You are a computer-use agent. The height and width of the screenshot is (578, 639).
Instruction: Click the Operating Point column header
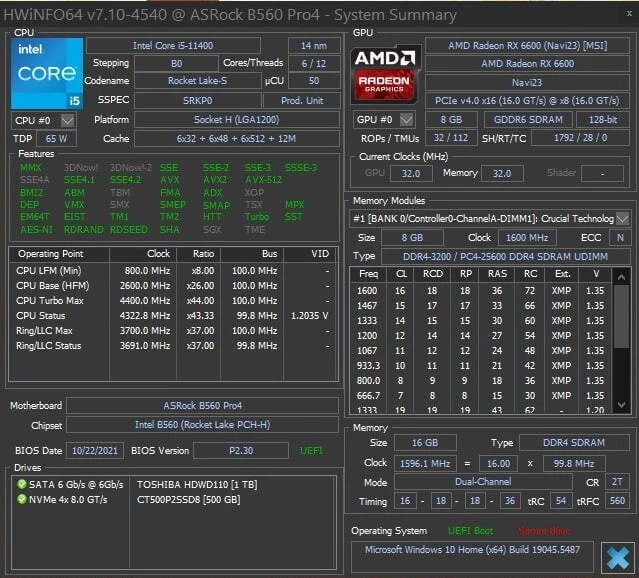(x=59, y=254)
